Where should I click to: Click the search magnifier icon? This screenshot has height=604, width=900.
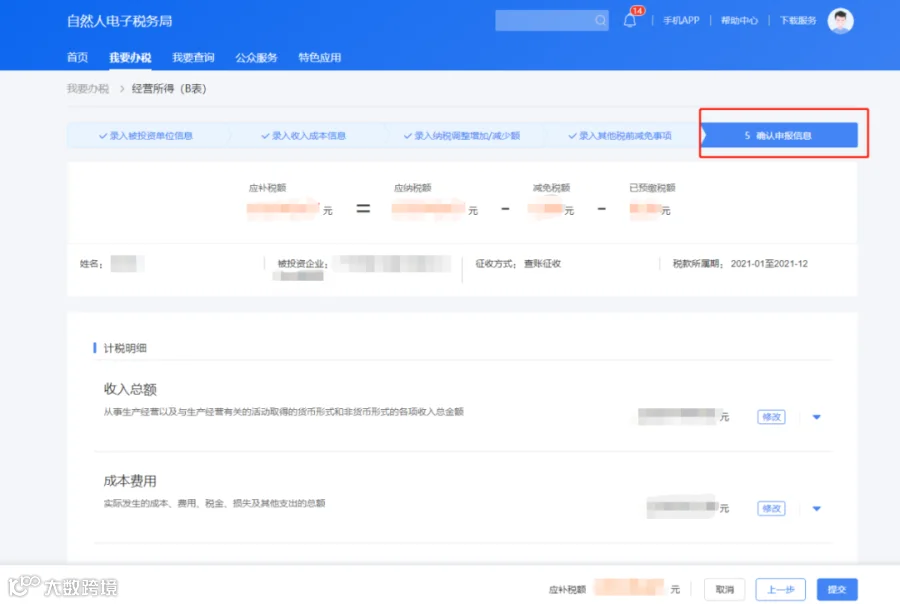(x=600, y=21)
